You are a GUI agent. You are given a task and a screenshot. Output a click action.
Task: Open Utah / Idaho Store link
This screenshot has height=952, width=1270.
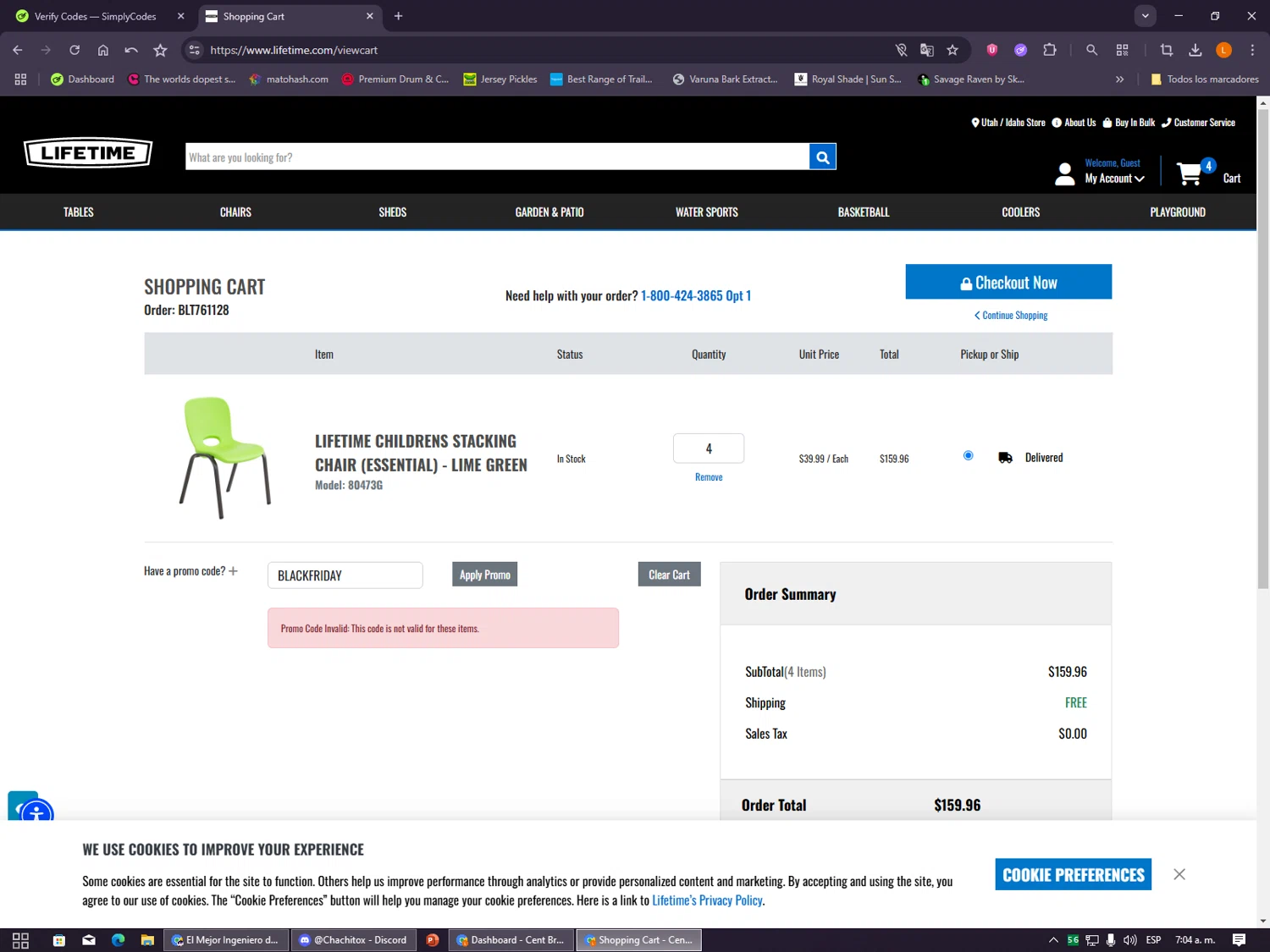point(1008,123)
